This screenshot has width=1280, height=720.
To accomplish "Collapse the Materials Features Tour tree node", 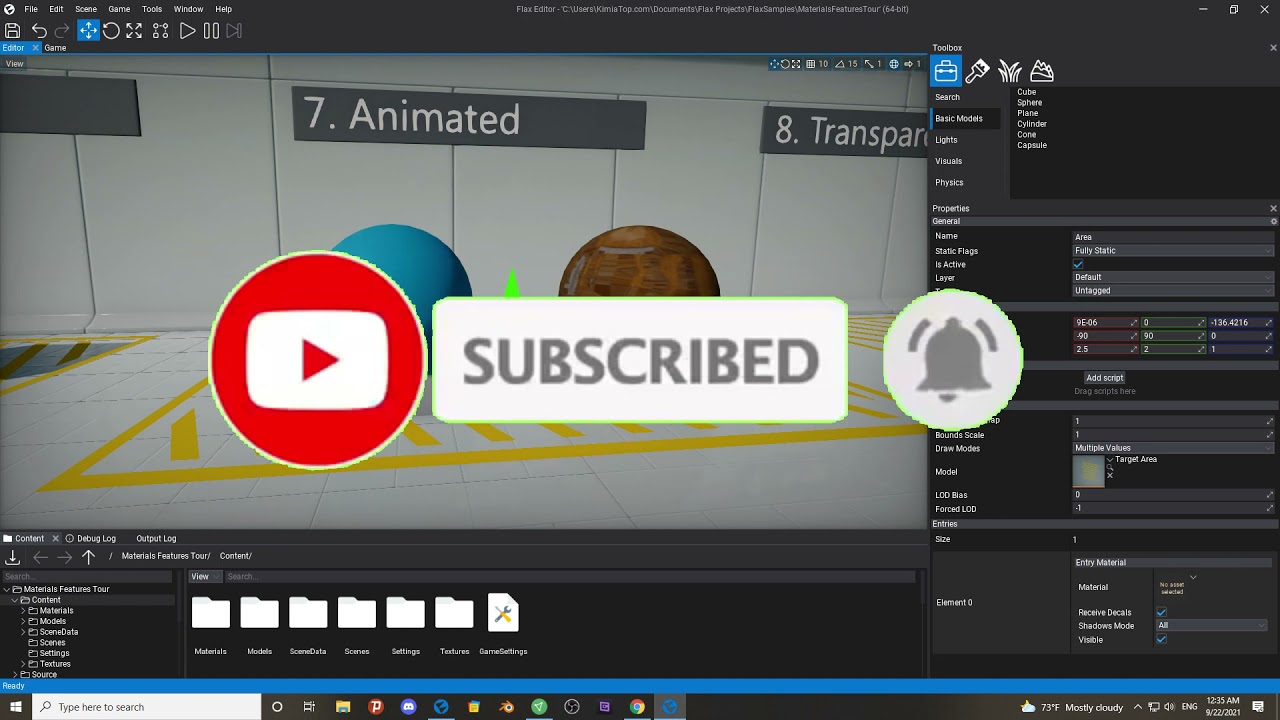I will click(x=7, y=589).
